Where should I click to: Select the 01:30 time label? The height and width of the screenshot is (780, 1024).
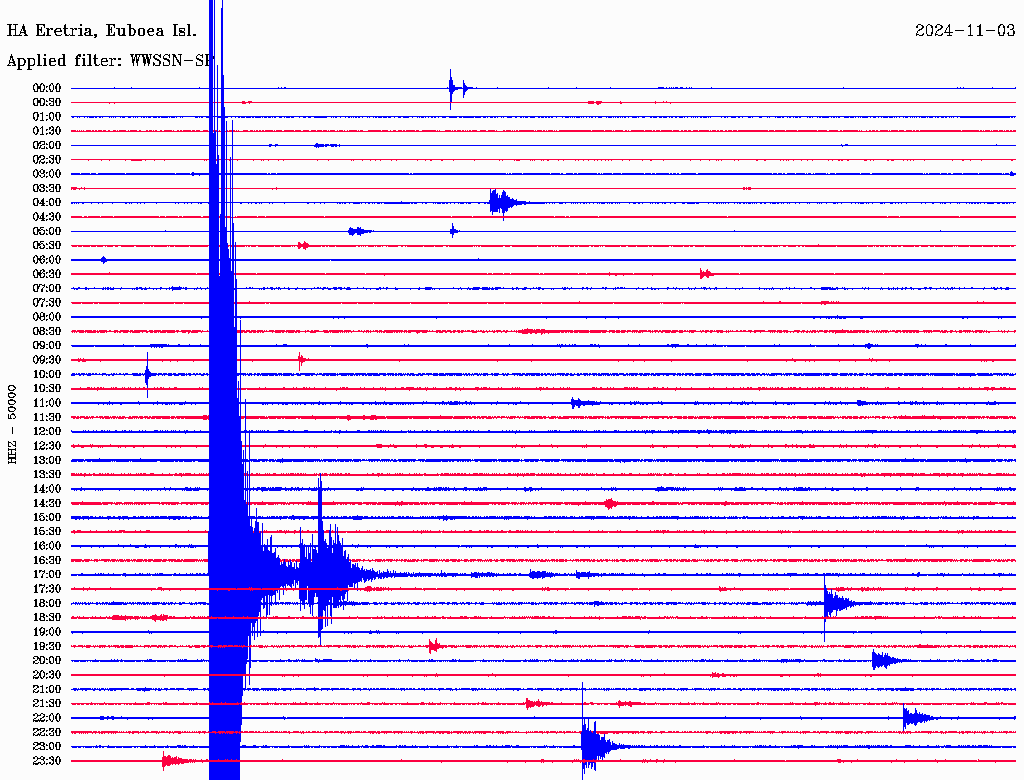click(x=47, y=131)
